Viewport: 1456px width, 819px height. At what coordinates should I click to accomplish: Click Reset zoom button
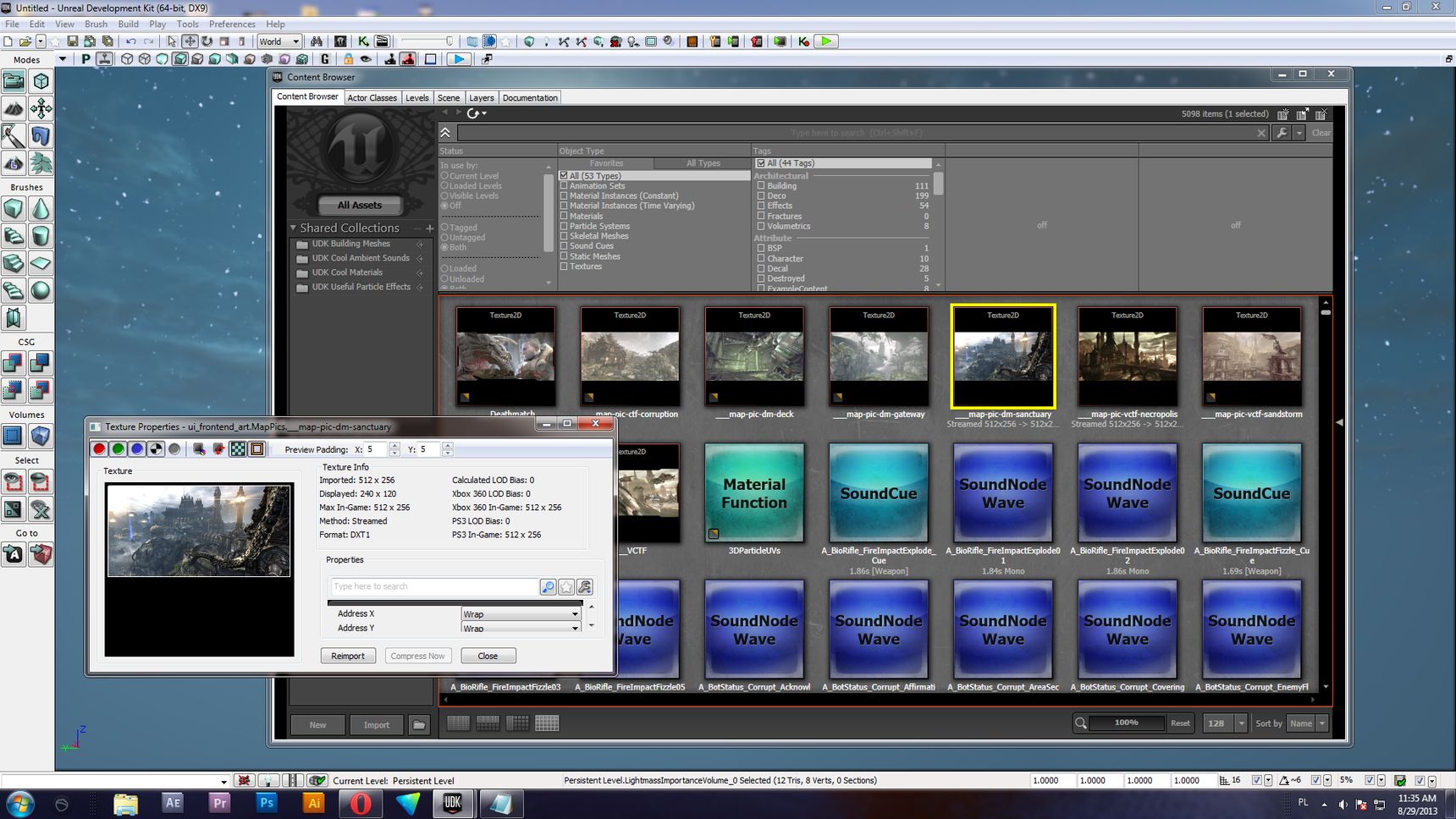coord(1180,723)
